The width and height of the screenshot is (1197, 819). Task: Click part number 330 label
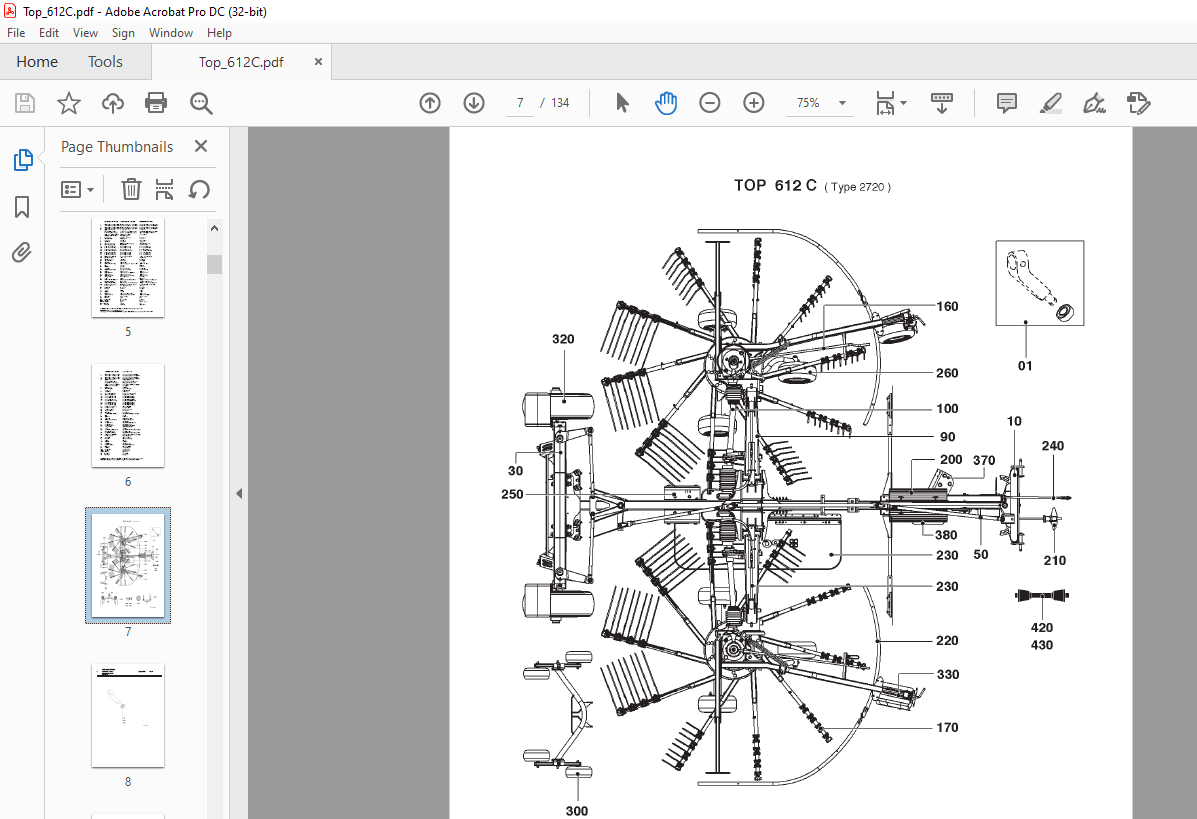(948, 674)
